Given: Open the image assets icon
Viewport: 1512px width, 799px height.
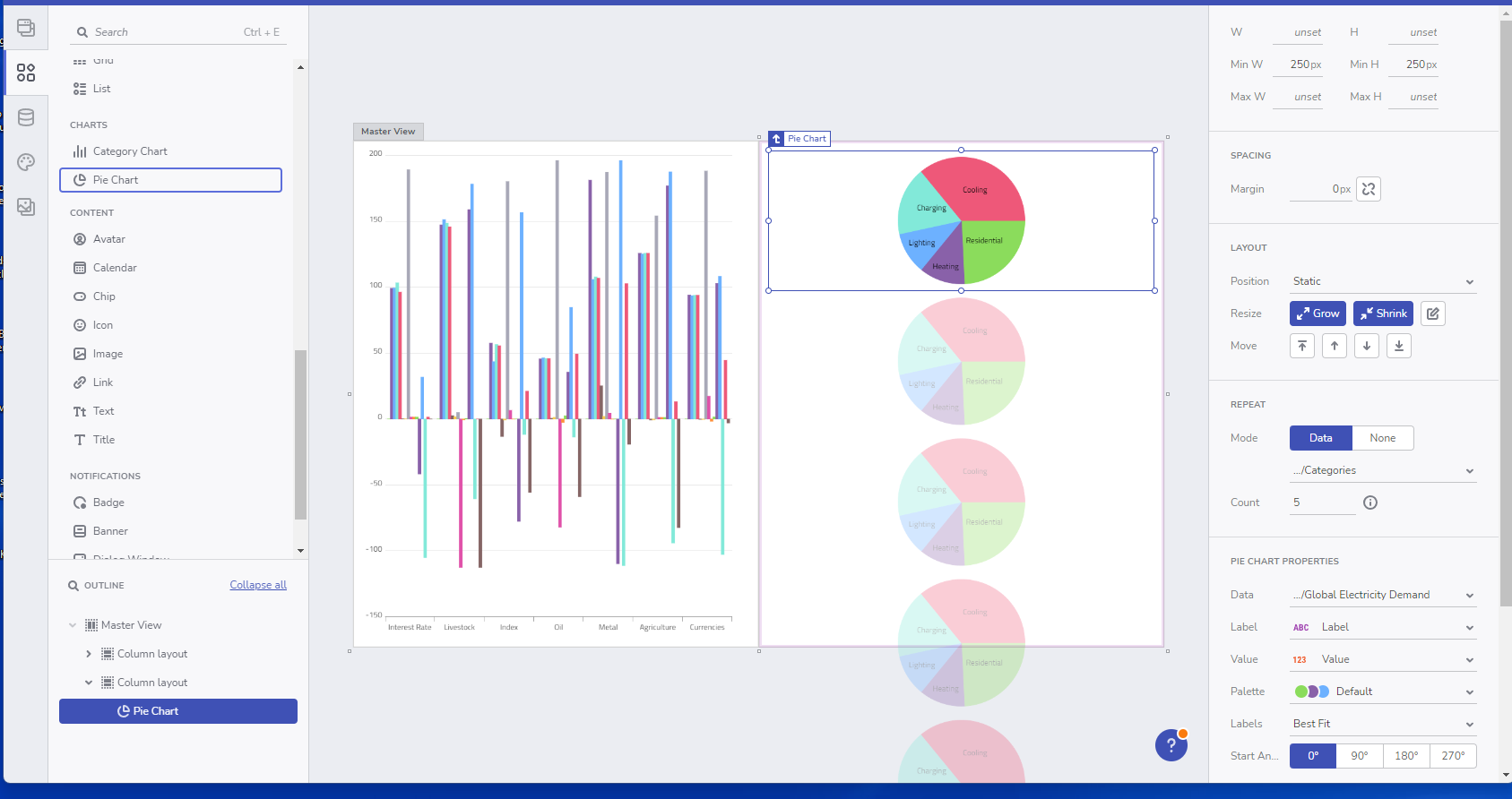Looking at the screenshot, I should [x=26, y=207].
